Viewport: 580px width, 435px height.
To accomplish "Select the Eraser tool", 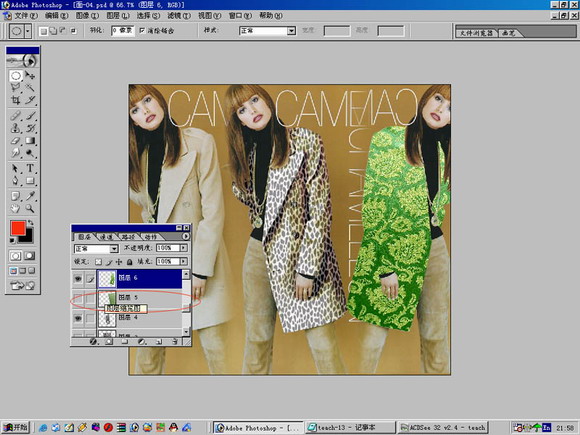I will 16,141.
